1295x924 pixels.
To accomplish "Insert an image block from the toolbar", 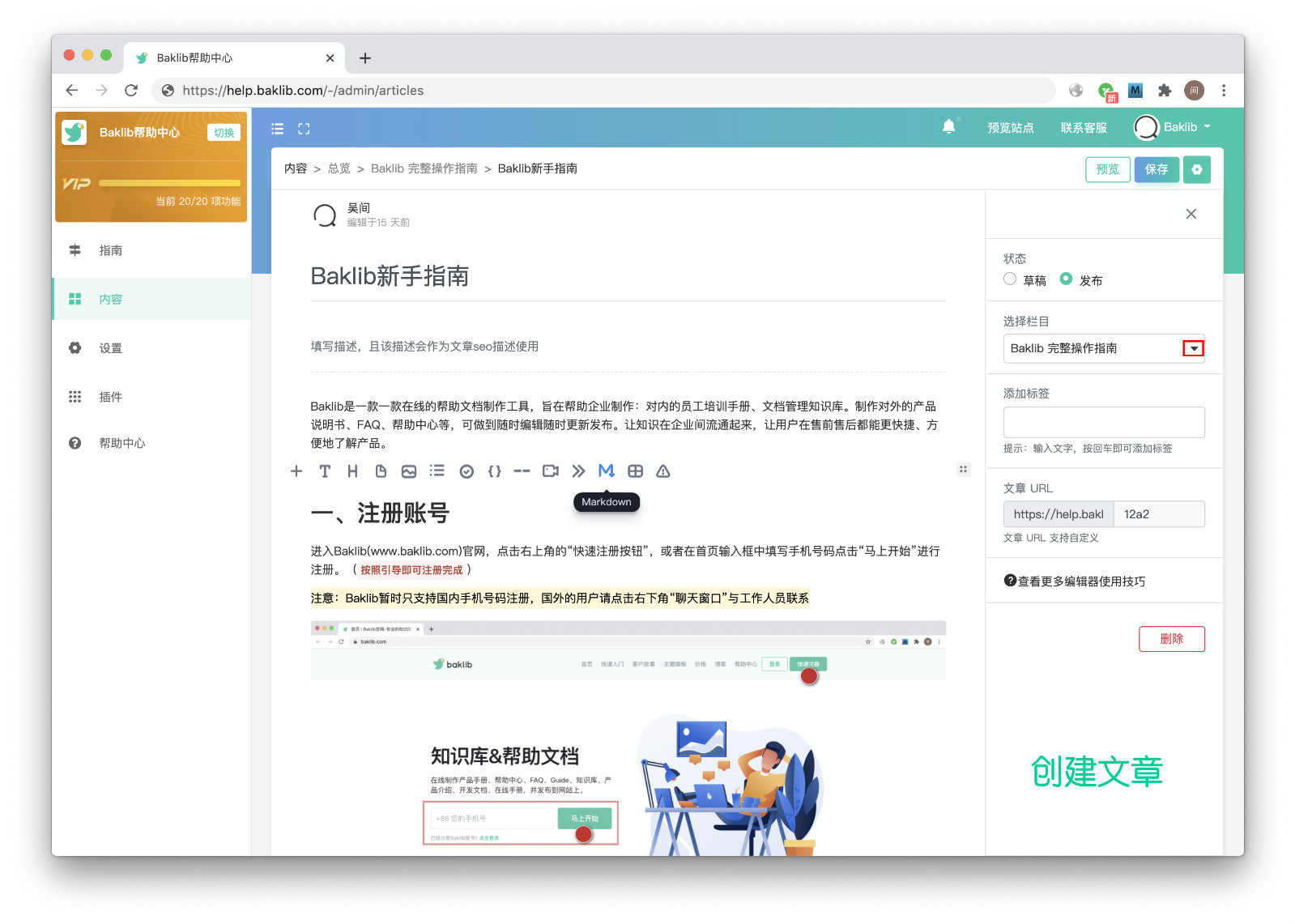I will (409, 471).
